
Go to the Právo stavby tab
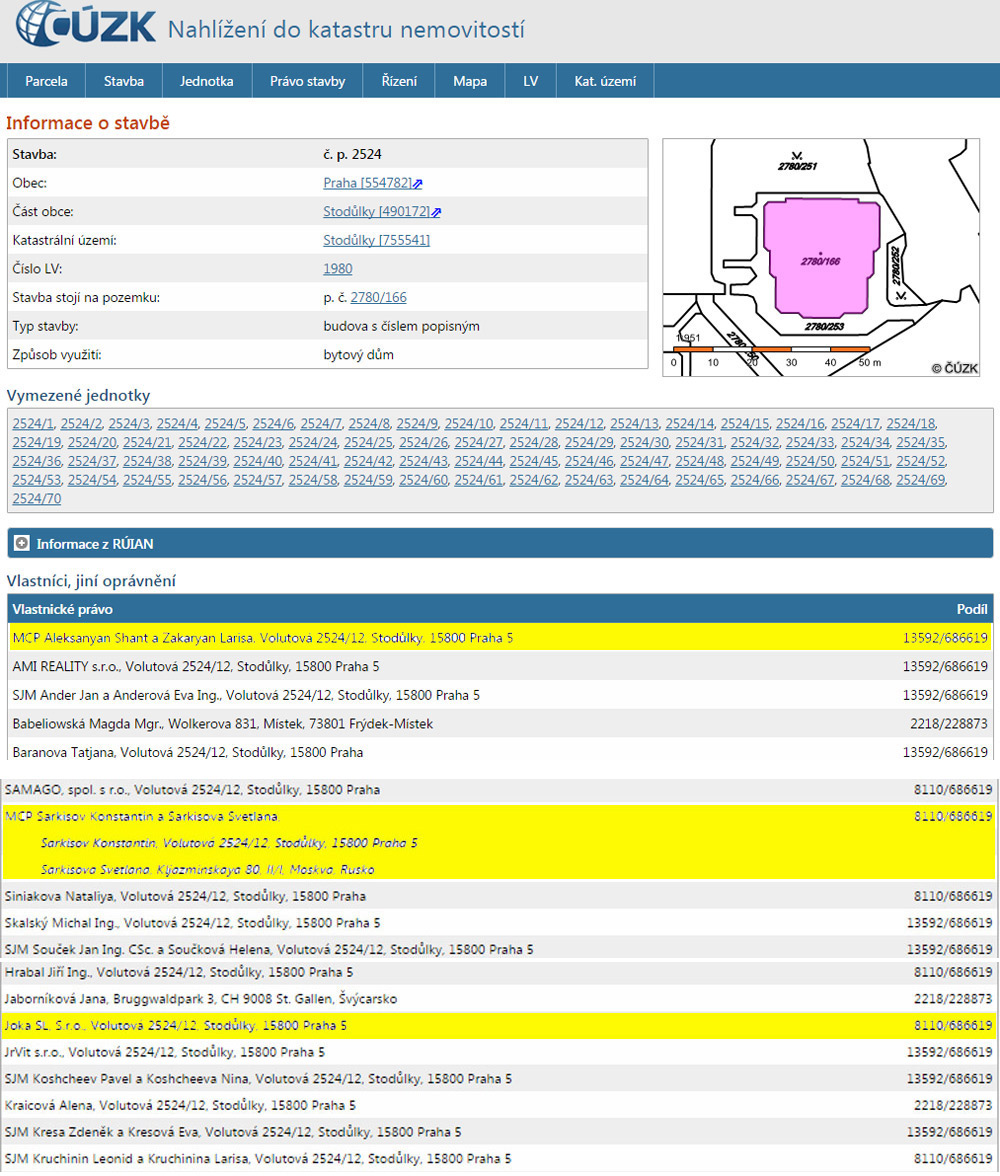coord(308,81)
